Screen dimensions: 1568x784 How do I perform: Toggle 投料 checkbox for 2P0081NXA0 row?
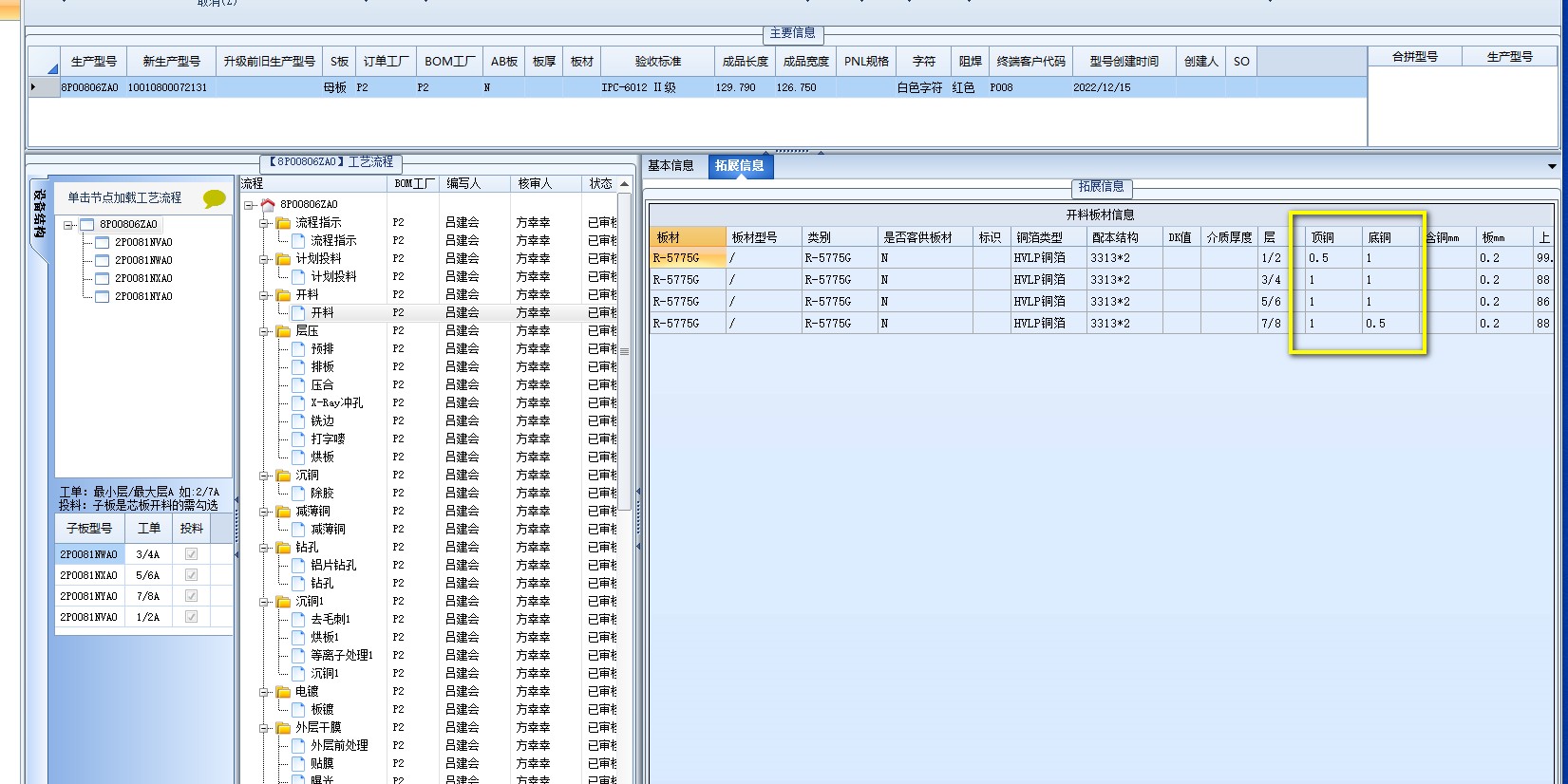point(191,575)
